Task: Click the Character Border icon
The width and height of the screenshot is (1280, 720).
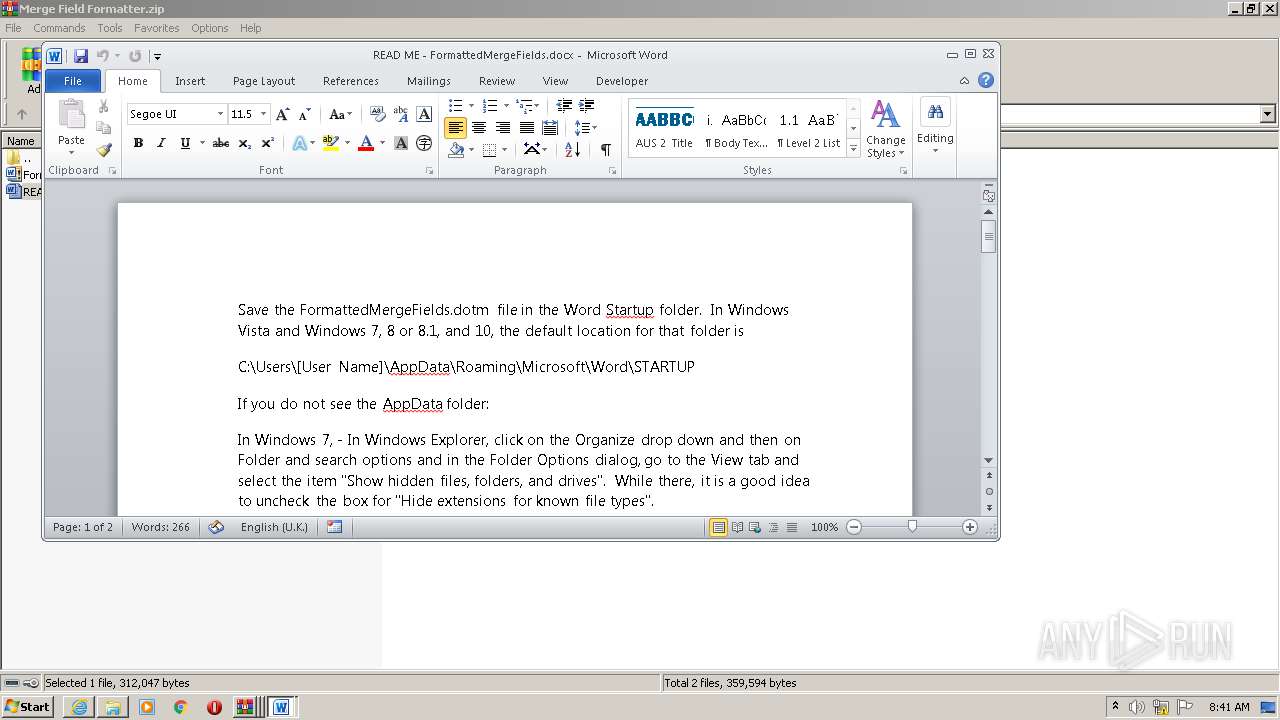Action: pyautogui.click(x=424, y=114)
